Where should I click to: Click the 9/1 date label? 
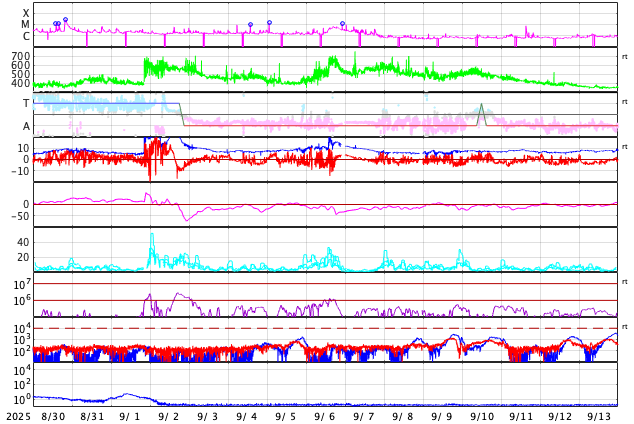point(131,416)
